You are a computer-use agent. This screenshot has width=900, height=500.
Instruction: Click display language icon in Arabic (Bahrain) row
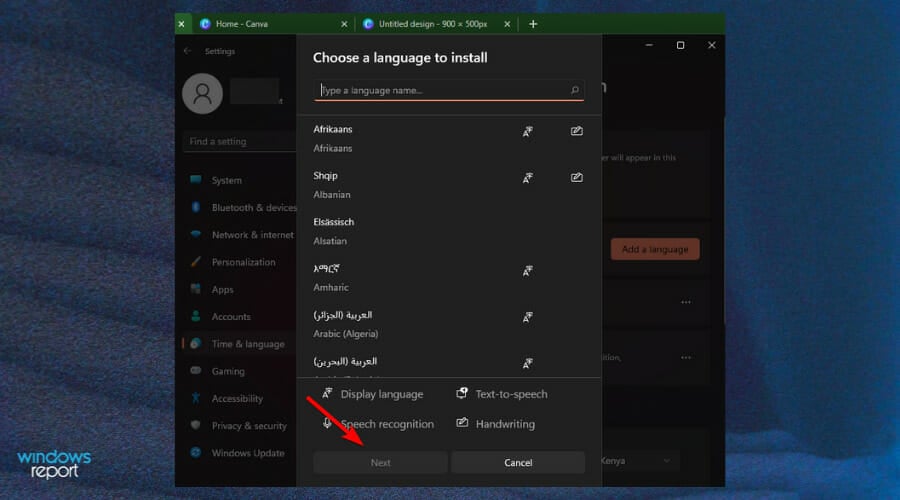[527, 363]
